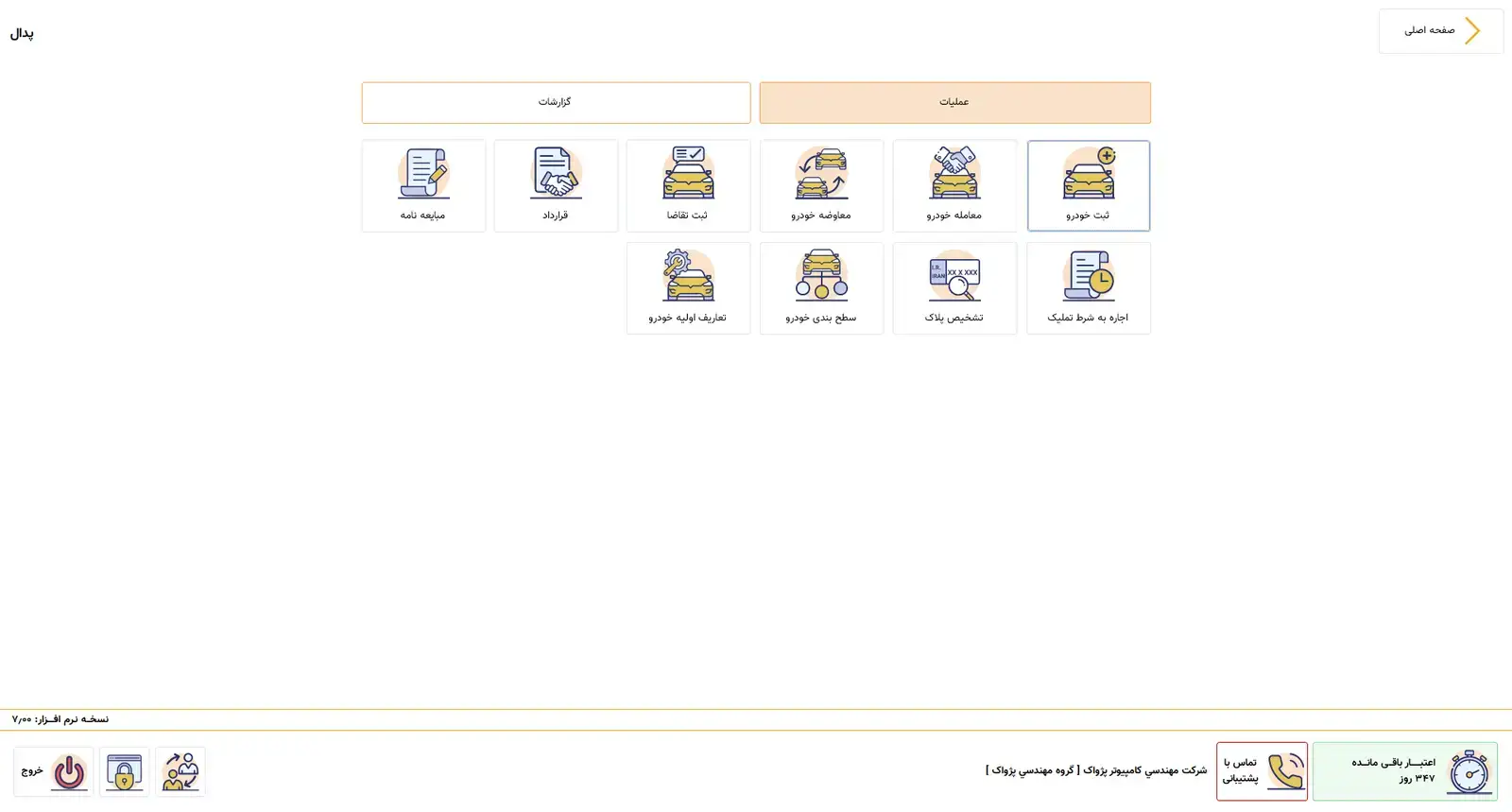Click the padlock lock screen icon
Screen dimensions: 1512x812
(x=124, y=771)
